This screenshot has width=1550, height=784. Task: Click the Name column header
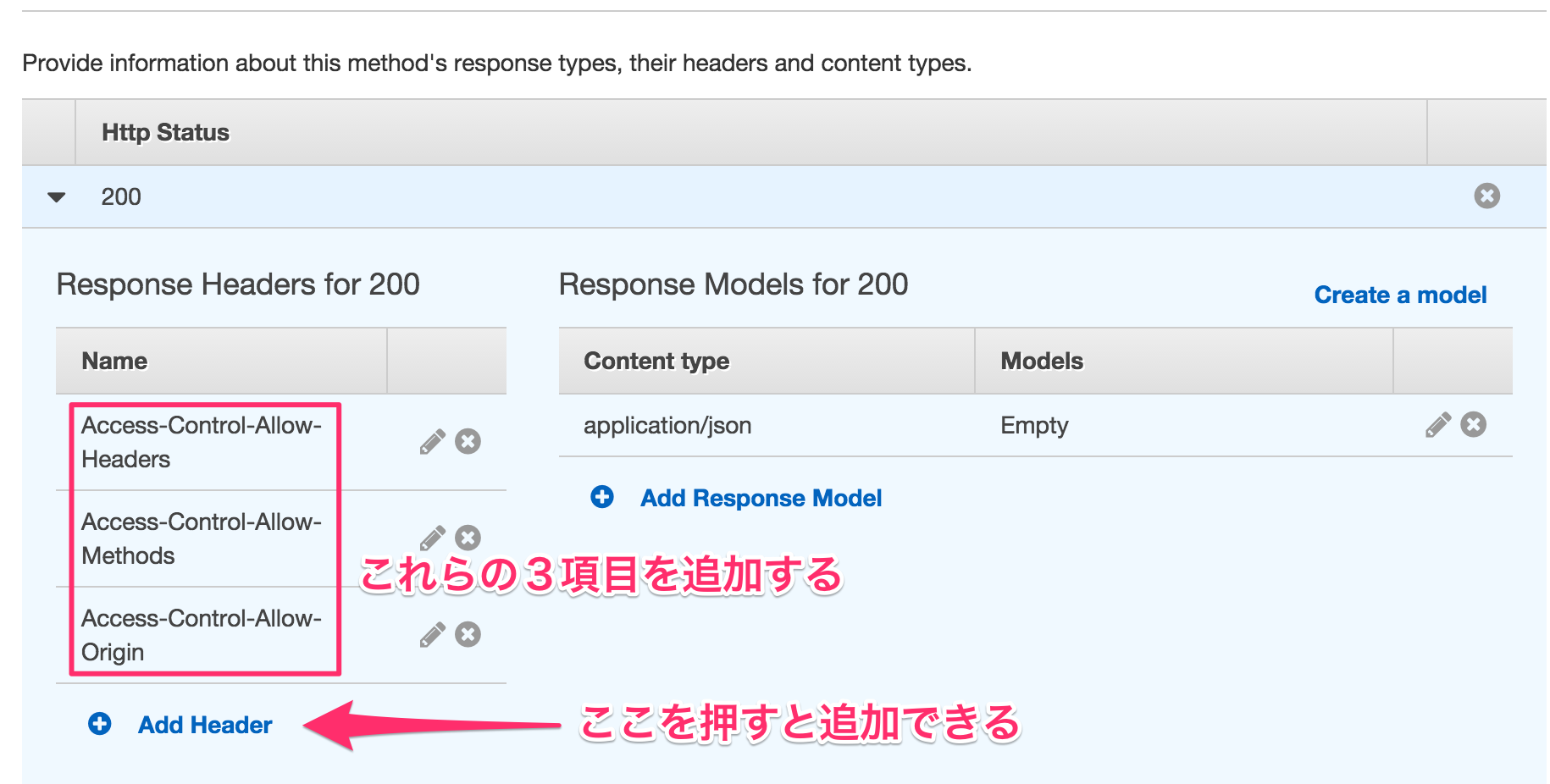tap(113, 361)
